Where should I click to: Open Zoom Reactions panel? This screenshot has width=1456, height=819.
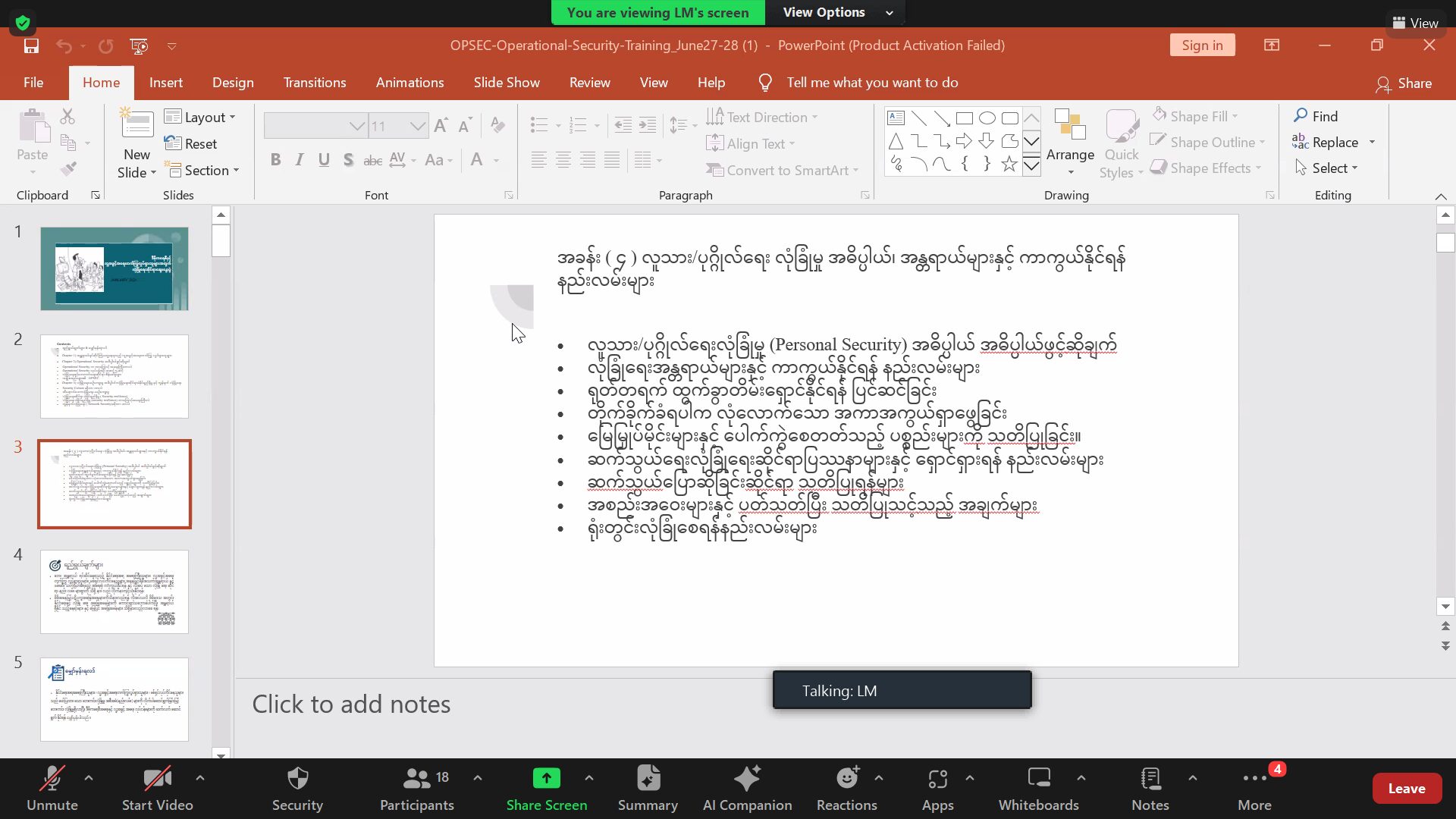(846, 788)
